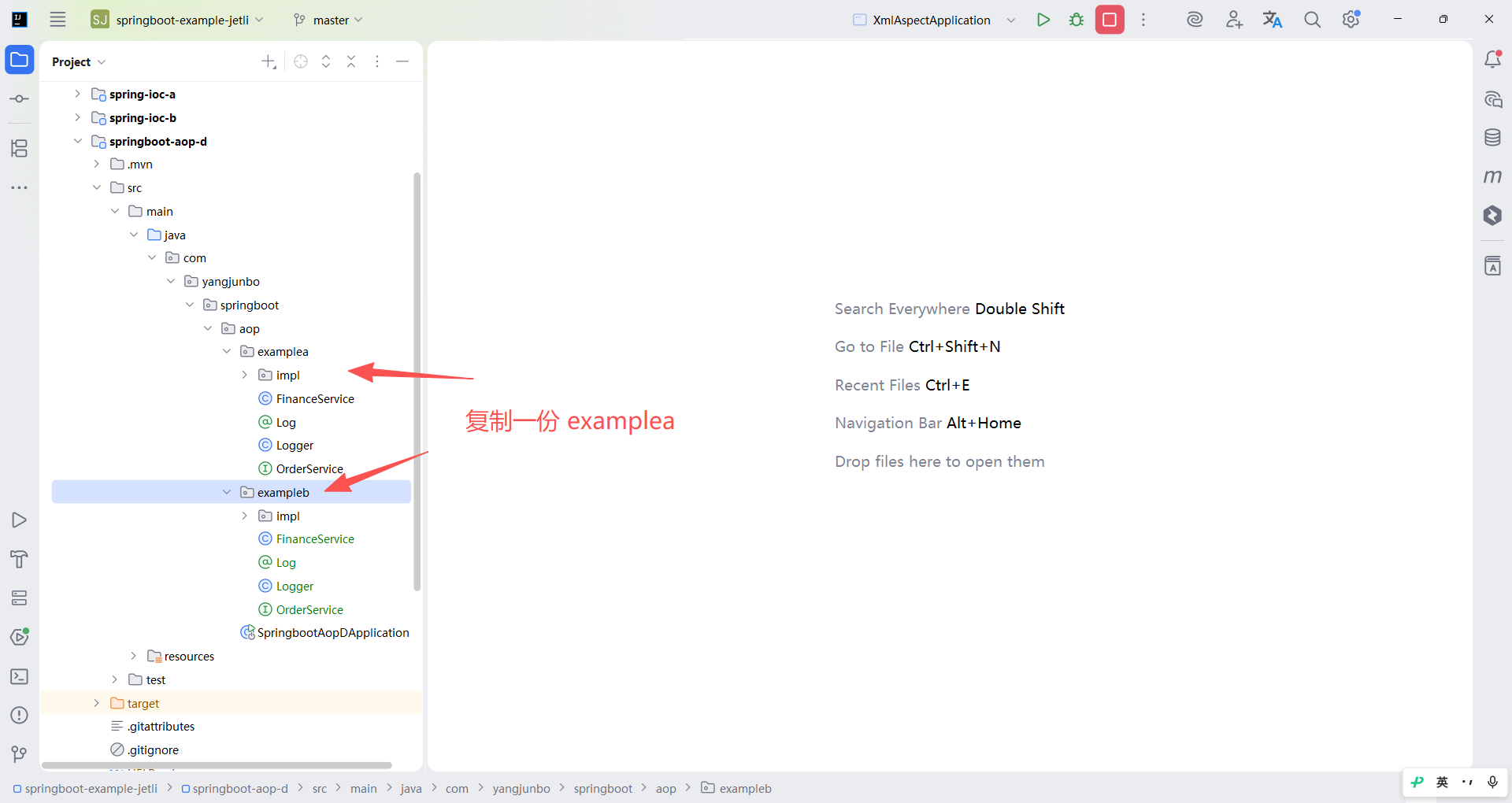Open the master branch dropdown
Viewport: 1512px width, 803px height.
328,20
